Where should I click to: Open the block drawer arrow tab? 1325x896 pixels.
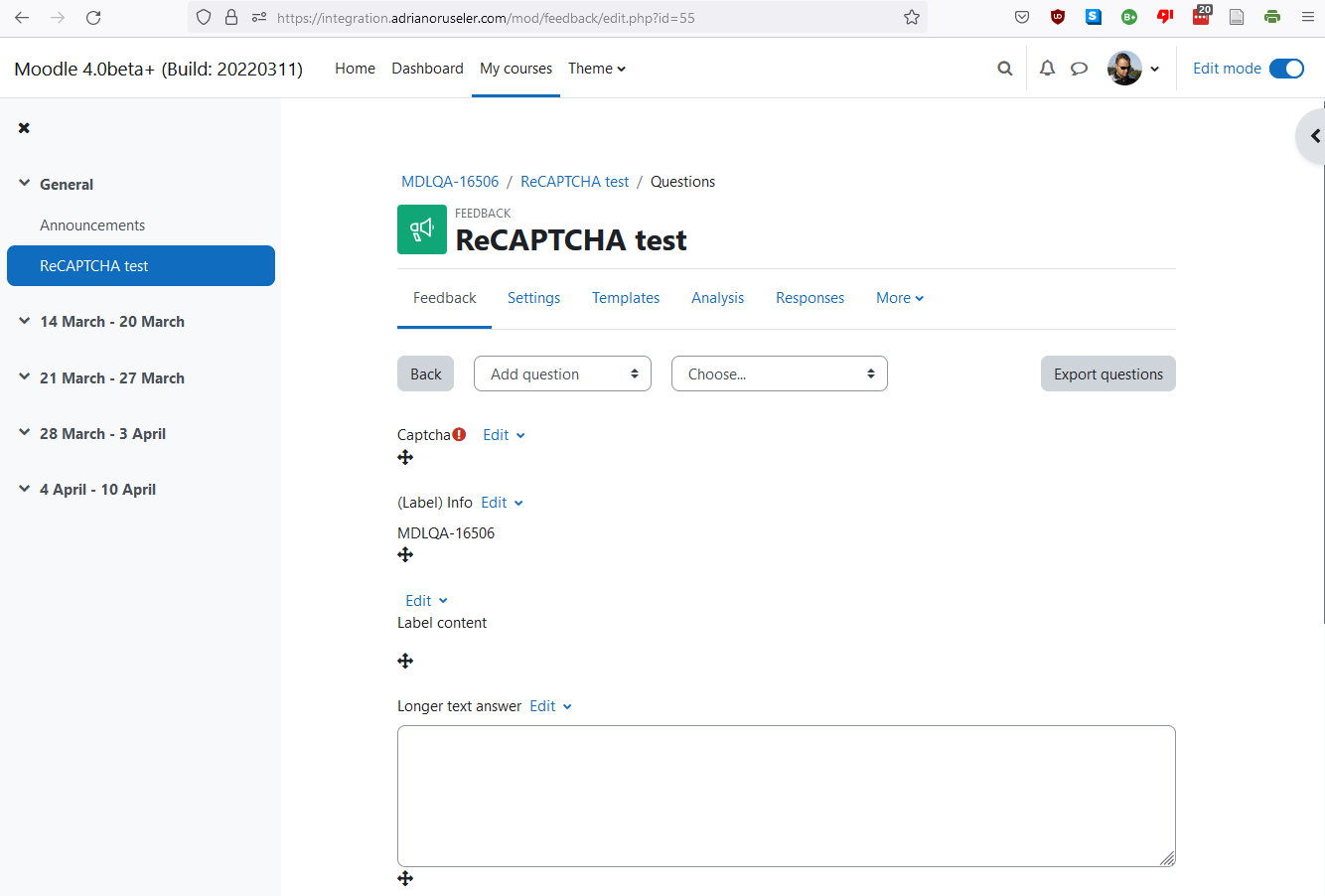click(x=1313, y=136)
